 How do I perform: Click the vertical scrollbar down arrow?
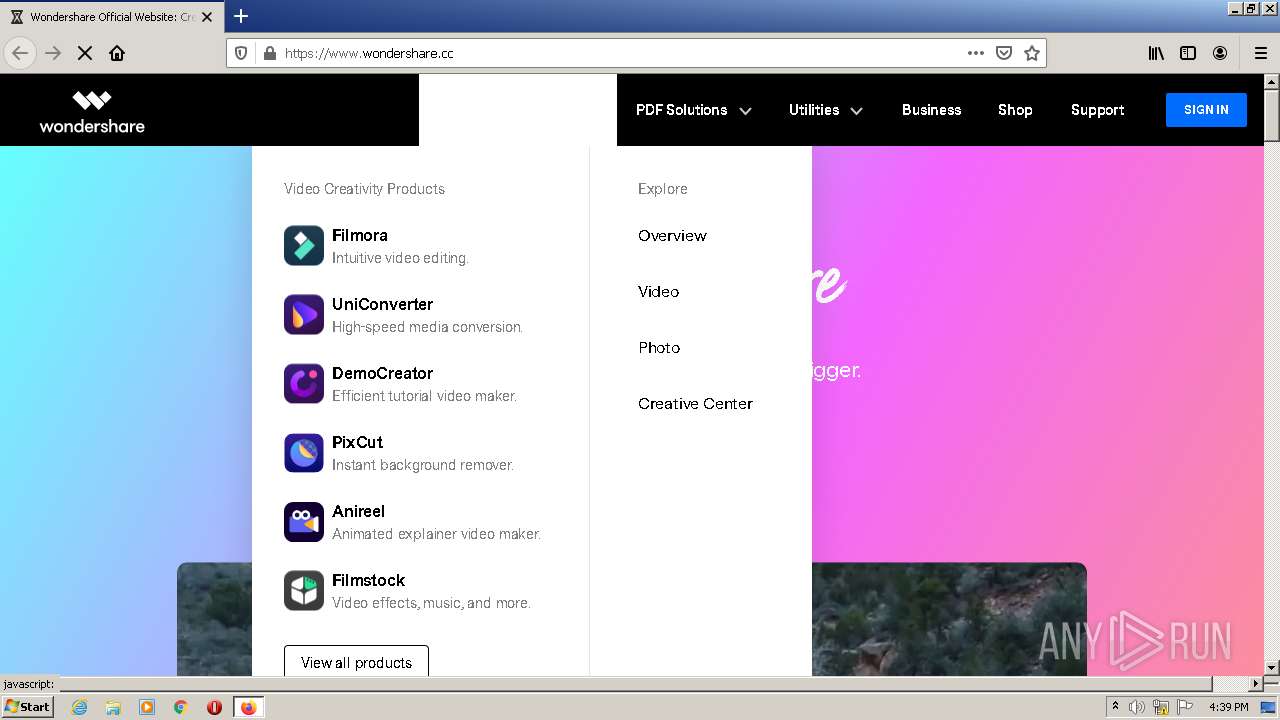[1272, 667]
